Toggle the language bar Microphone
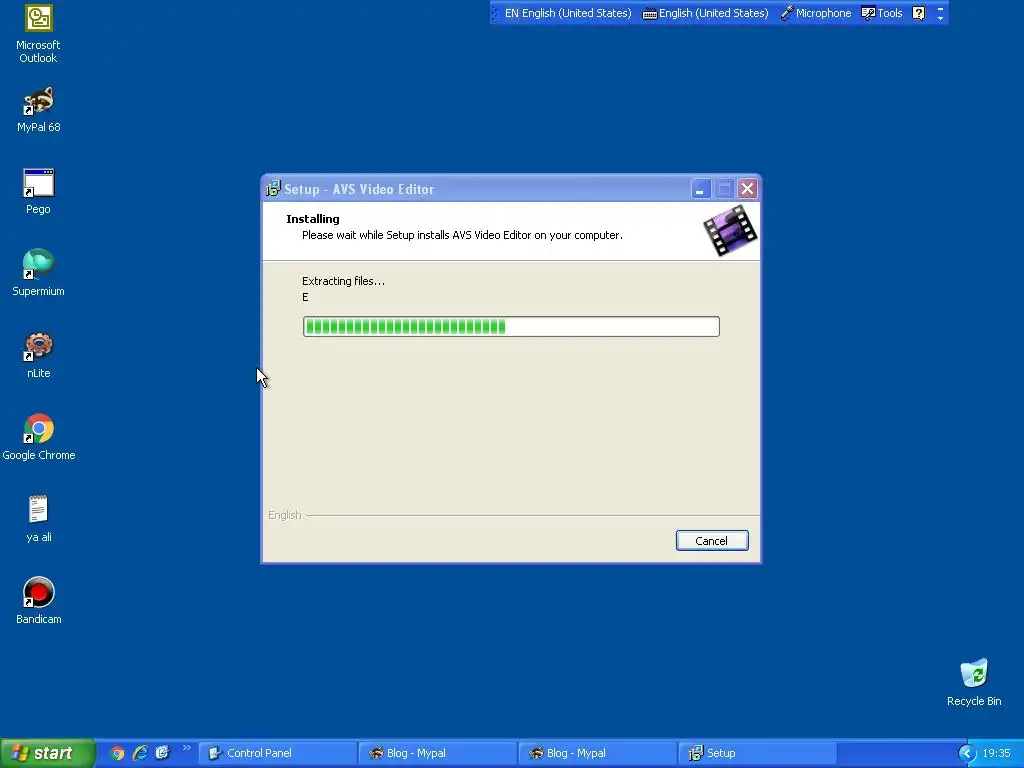Screen dimensions: 1024x768 (816, 13)
